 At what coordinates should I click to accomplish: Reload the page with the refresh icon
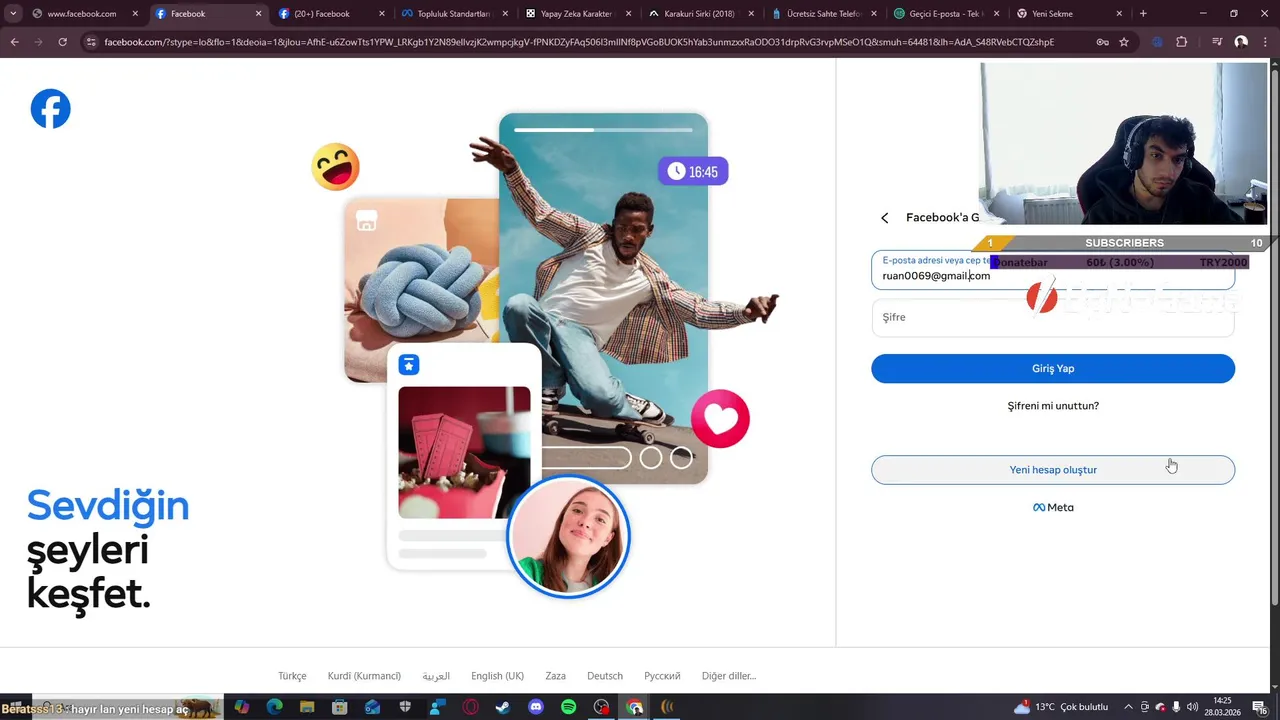[x=62, y=42]
